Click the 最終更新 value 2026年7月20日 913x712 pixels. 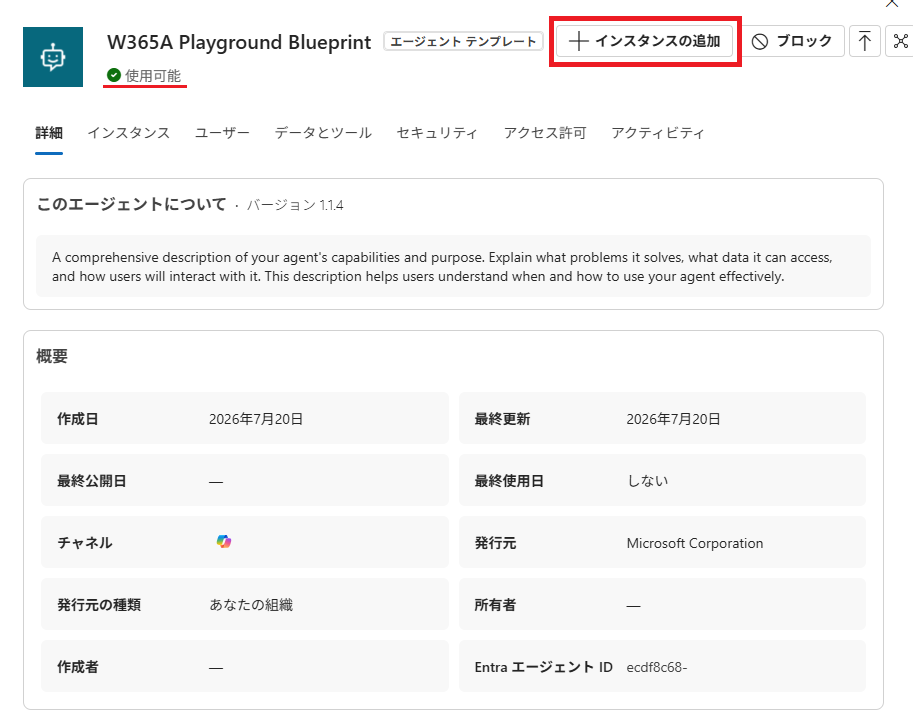click(x=674, y=419)
